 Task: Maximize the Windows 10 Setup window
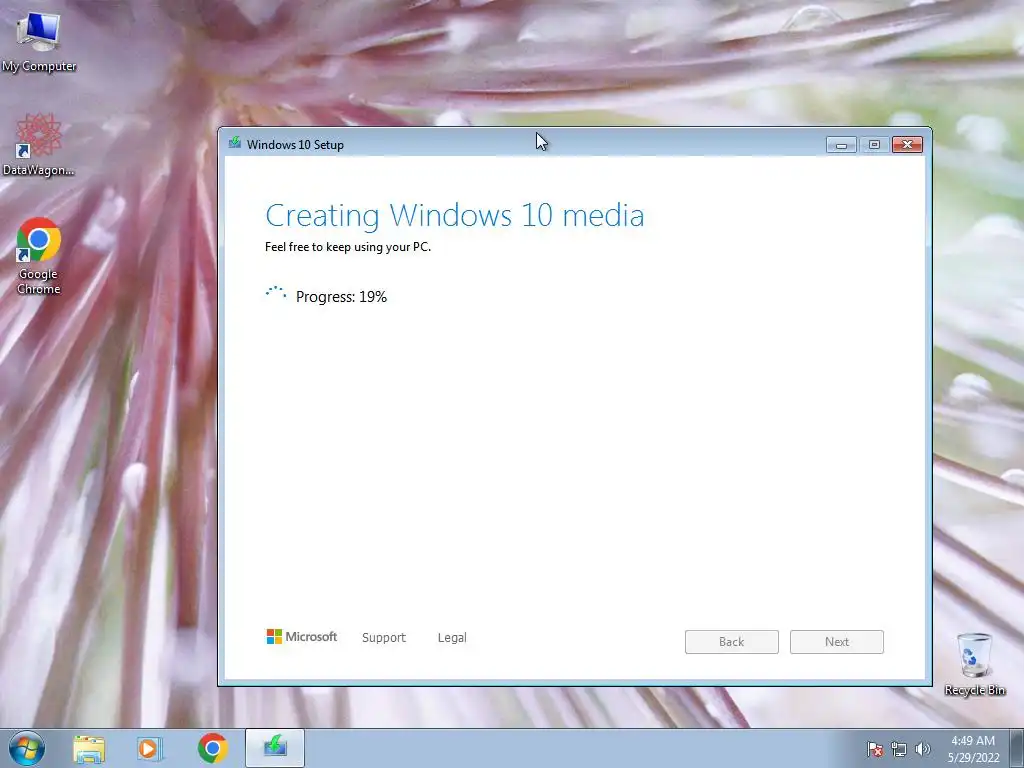click(x=874, y=144)
